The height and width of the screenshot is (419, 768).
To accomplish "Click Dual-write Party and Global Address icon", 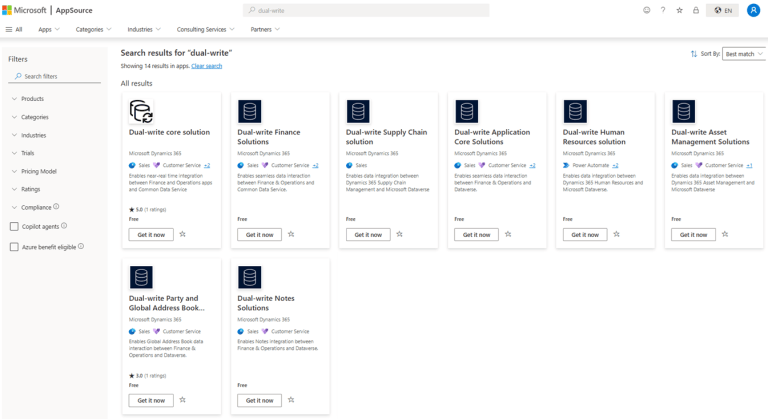I will 141,277.
